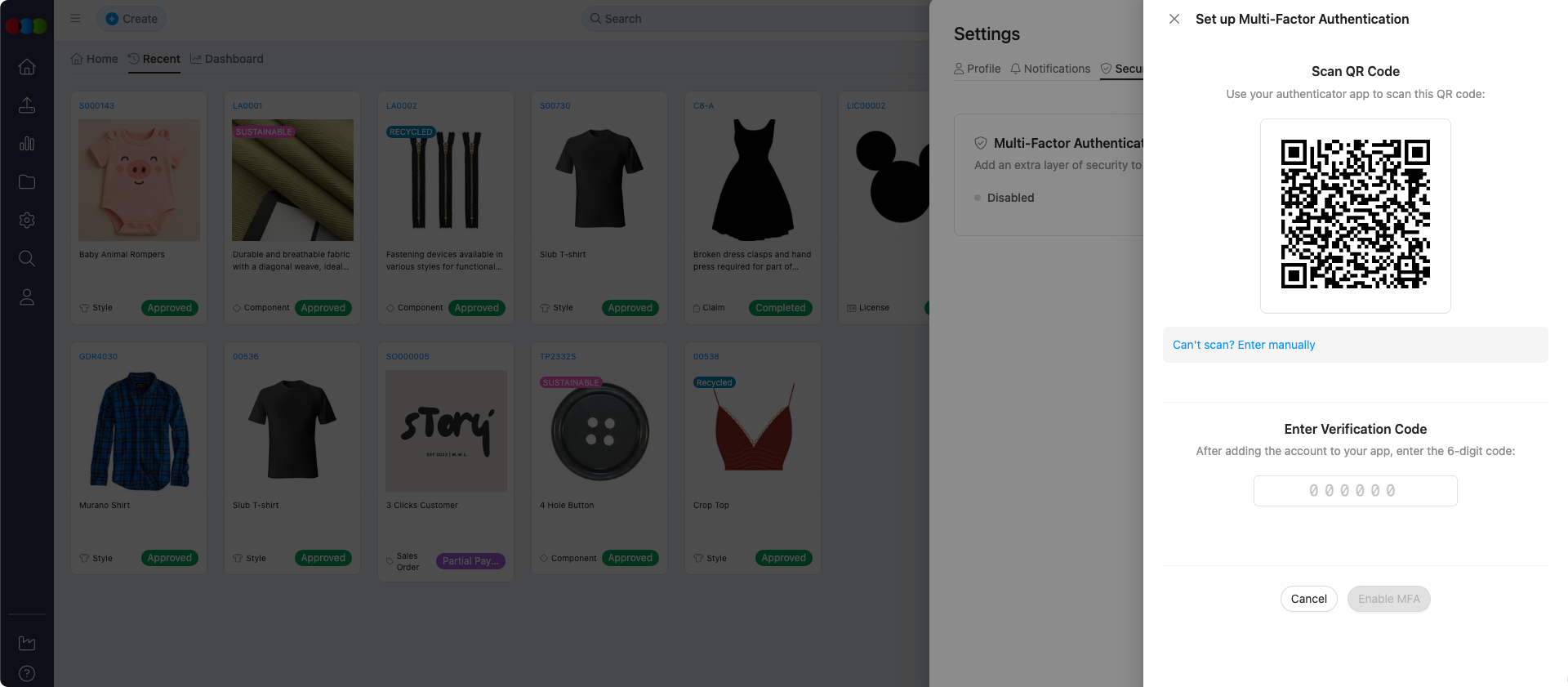Click the home icon in the sidebar

[27, 67]
